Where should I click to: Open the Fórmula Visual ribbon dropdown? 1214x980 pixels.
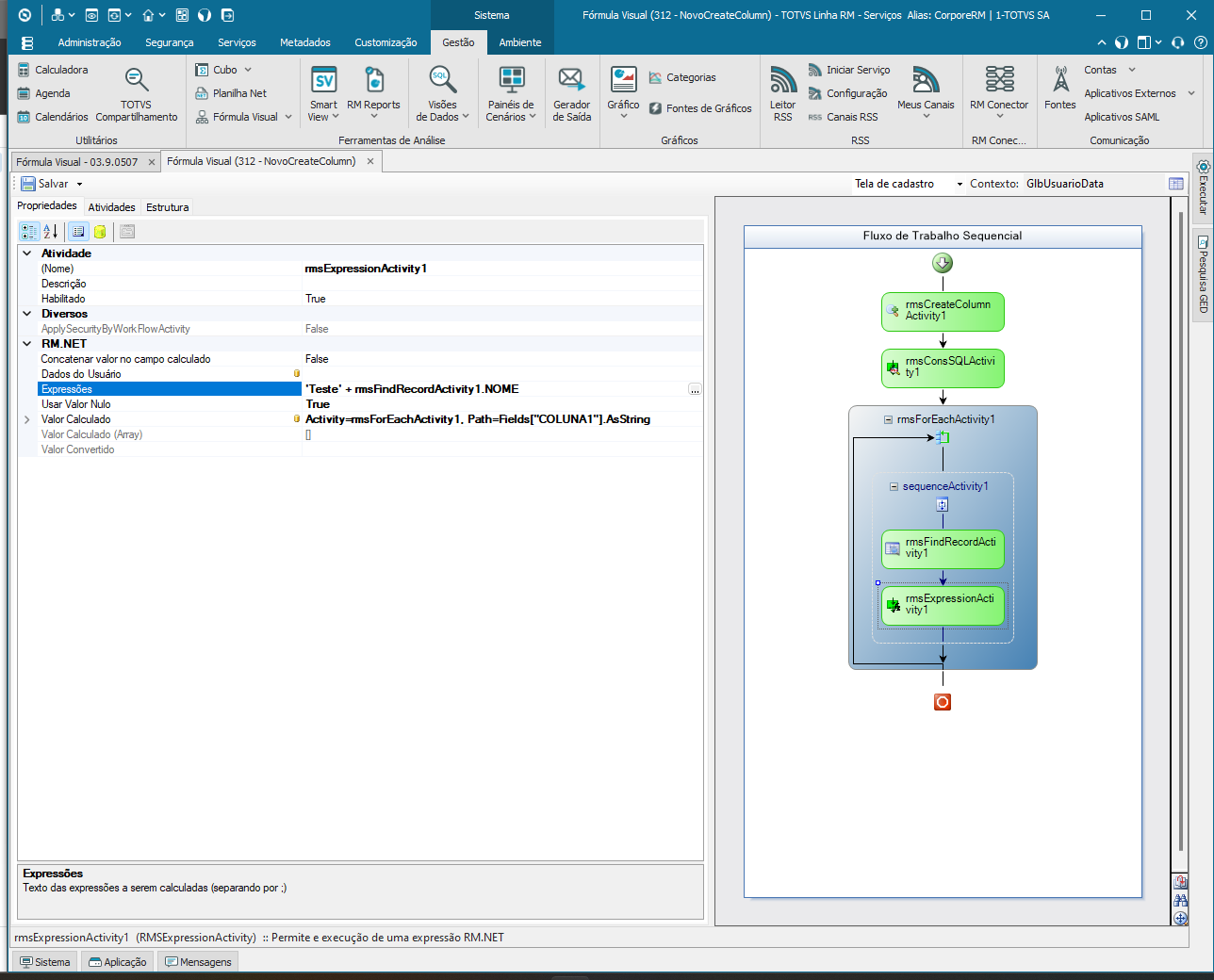point(287,117)
